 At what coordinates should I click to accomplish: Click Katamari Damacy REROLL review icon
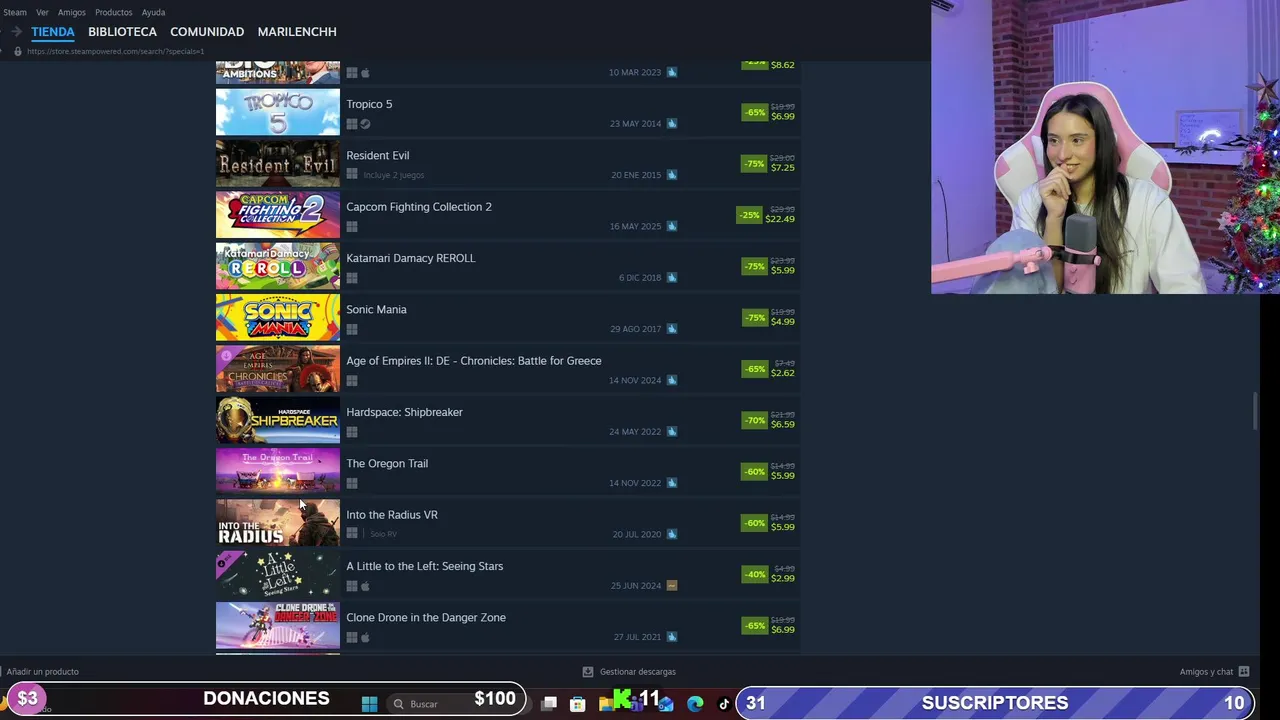[x=672, y=278]
